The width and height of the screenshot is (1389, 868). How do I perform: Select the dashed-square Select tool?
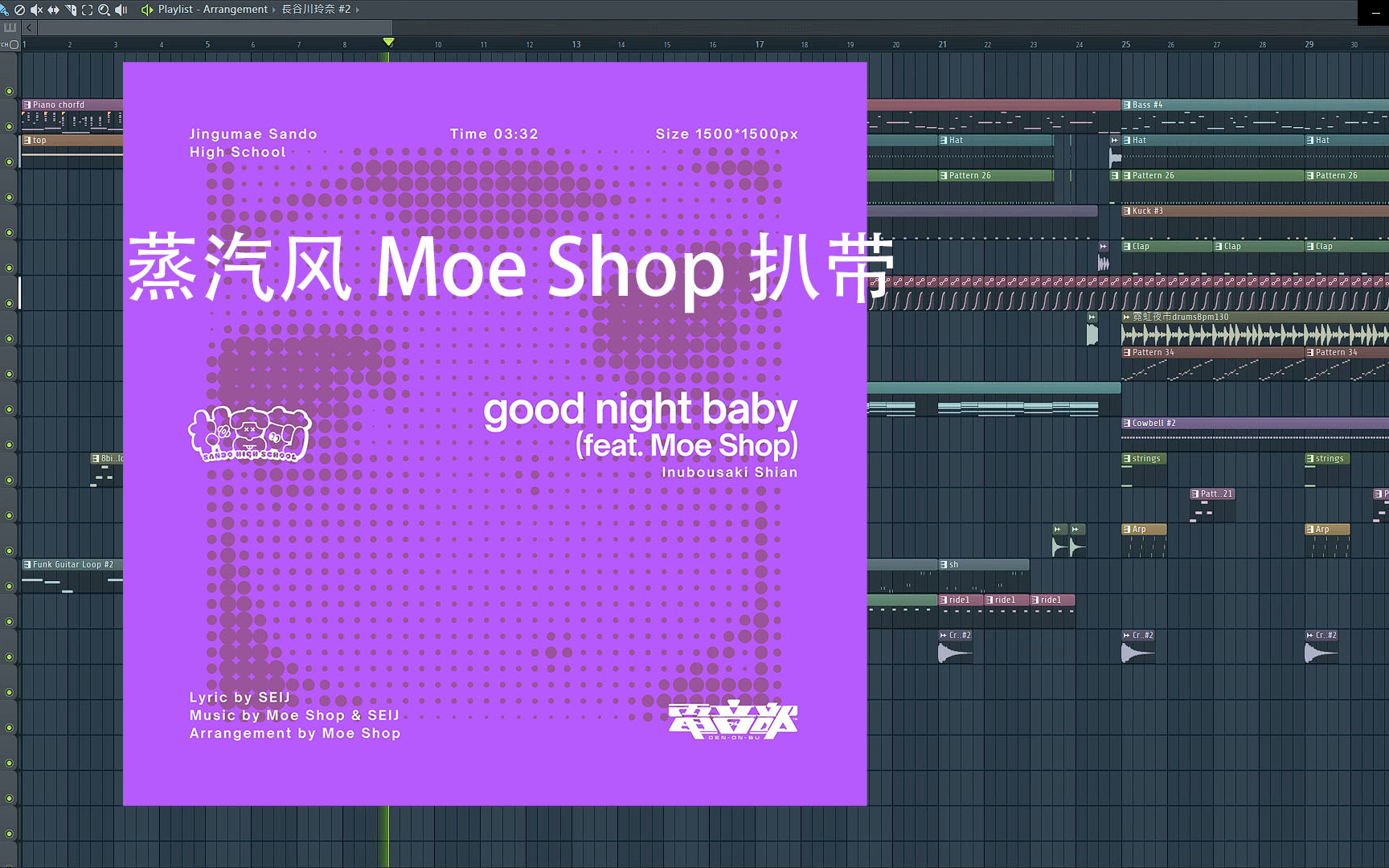87,10
